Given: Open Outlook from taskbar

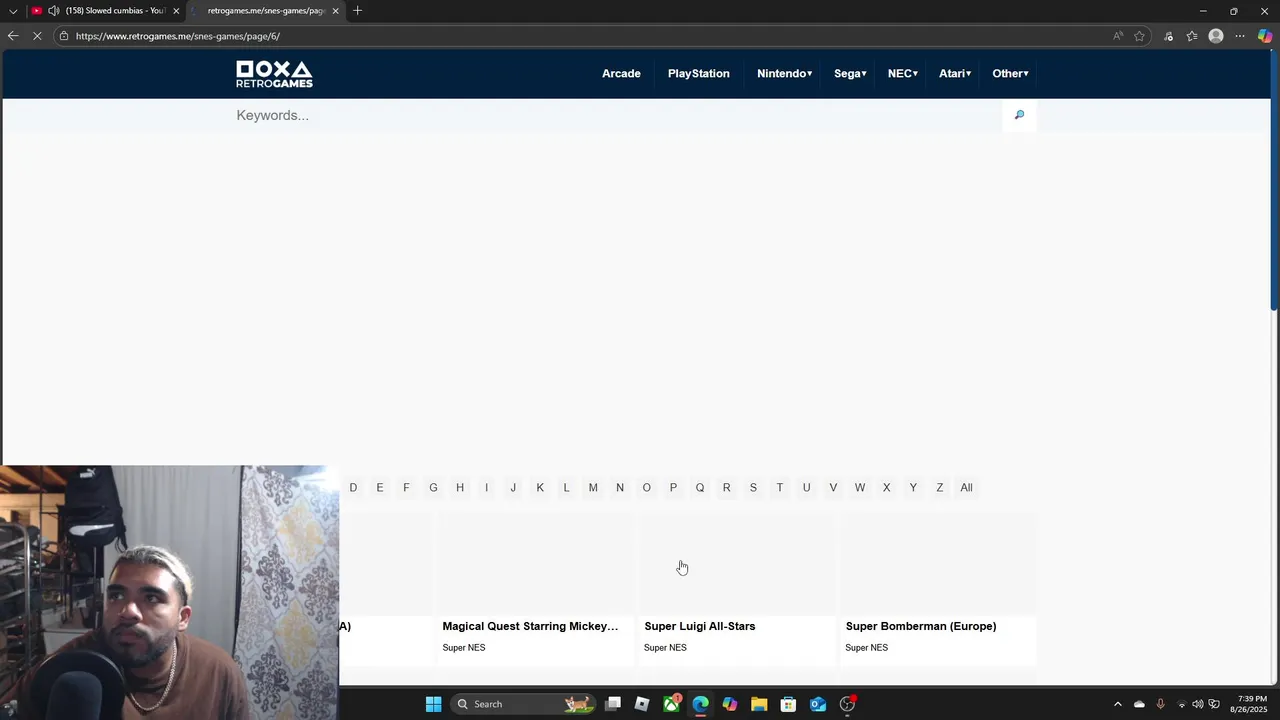Looking at the screenshot, I should [x=818, y=704].
